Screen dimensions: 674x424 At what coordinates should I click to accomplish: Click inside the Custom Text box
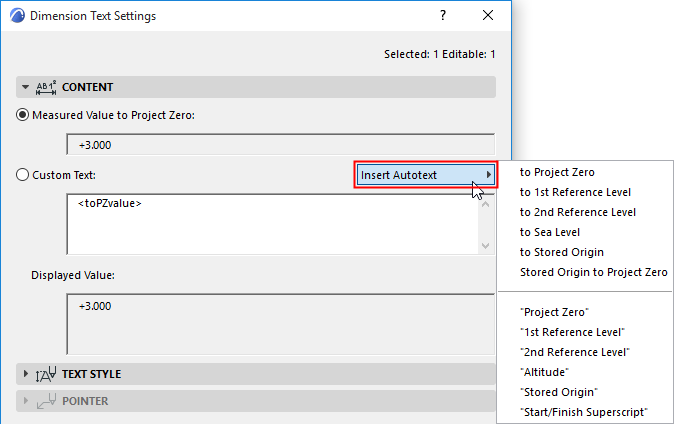tap(270, 225)
